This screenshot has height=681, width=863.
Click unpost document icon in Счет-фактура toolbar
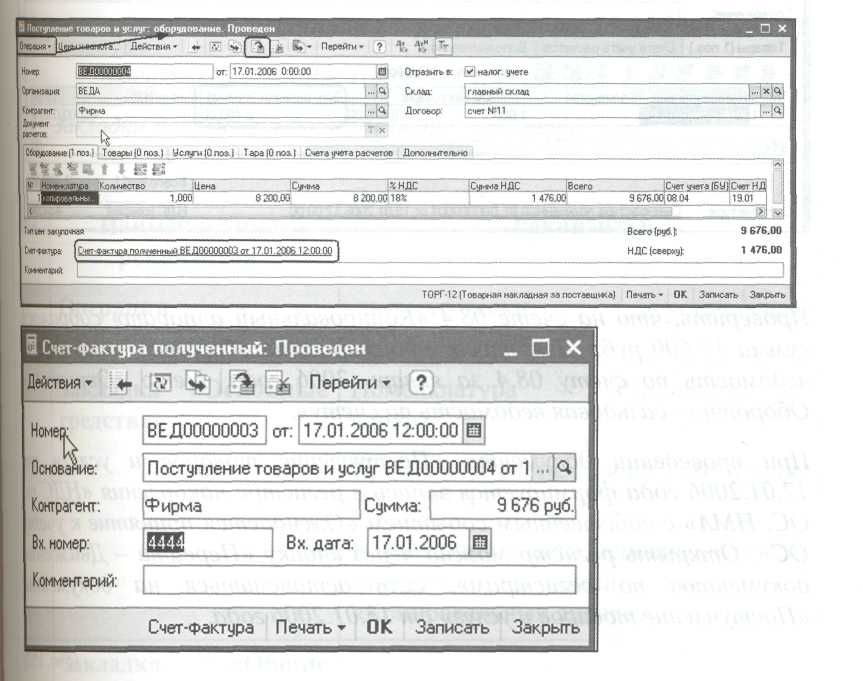click(x=278, y=383)
